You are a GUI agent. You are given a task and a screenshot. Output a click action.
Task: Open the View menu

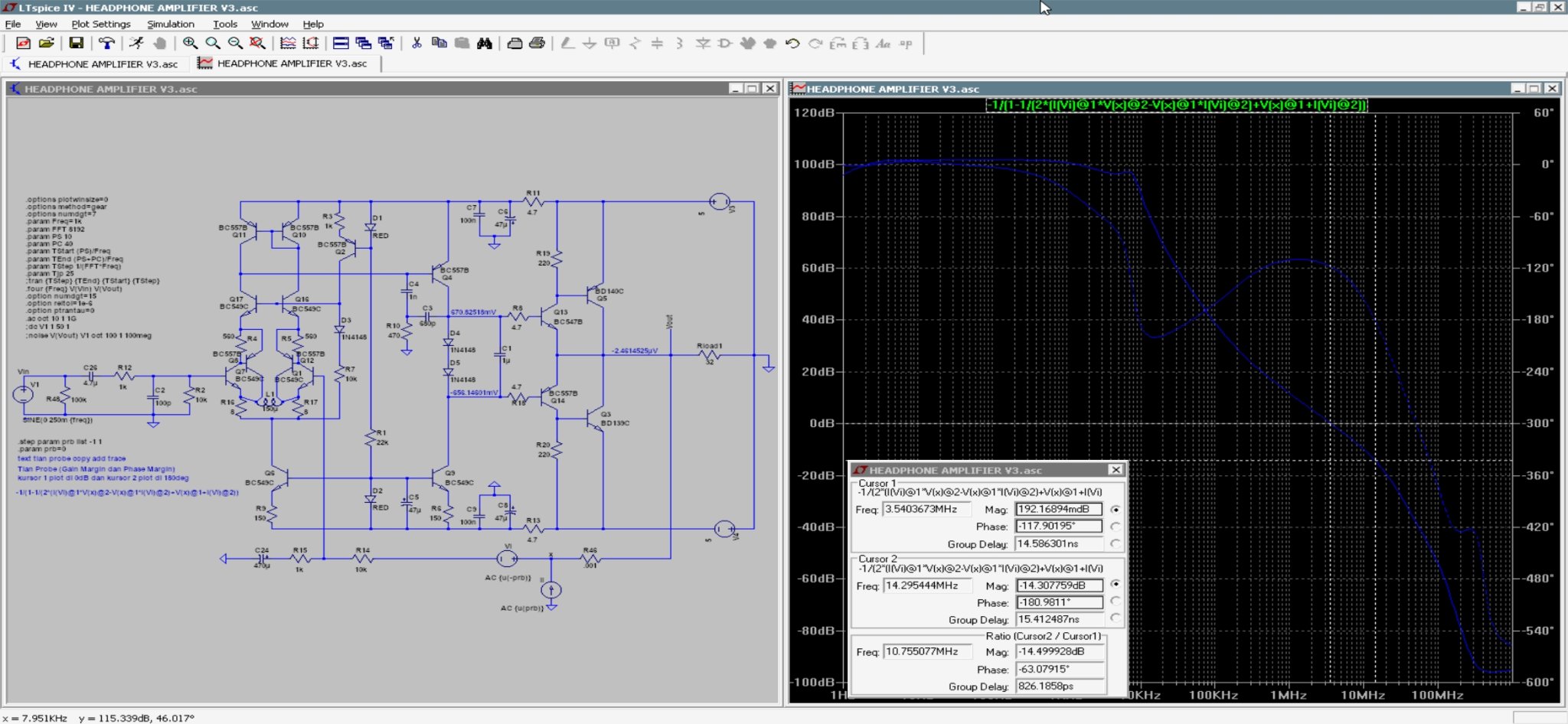tap(46, 24)
